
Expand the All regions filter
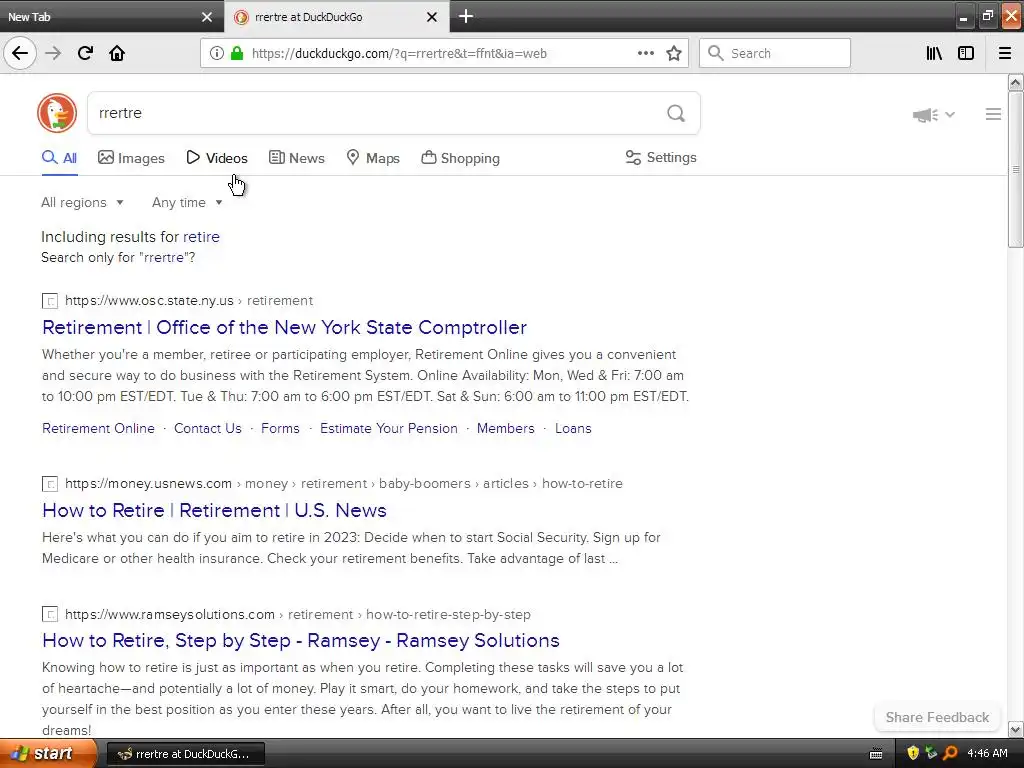pyautogui.click(x=82, y=202)
